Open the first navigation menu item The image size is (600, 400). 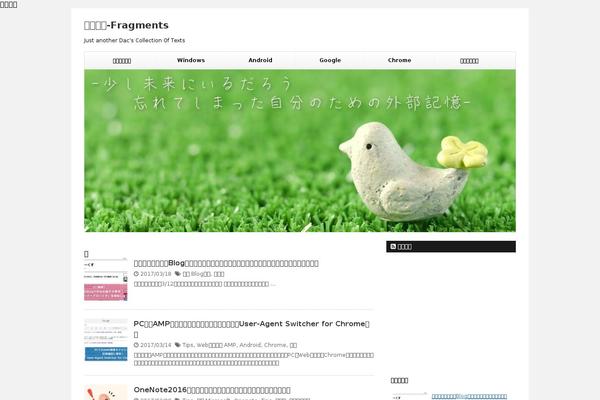click(x=121, y=60)
